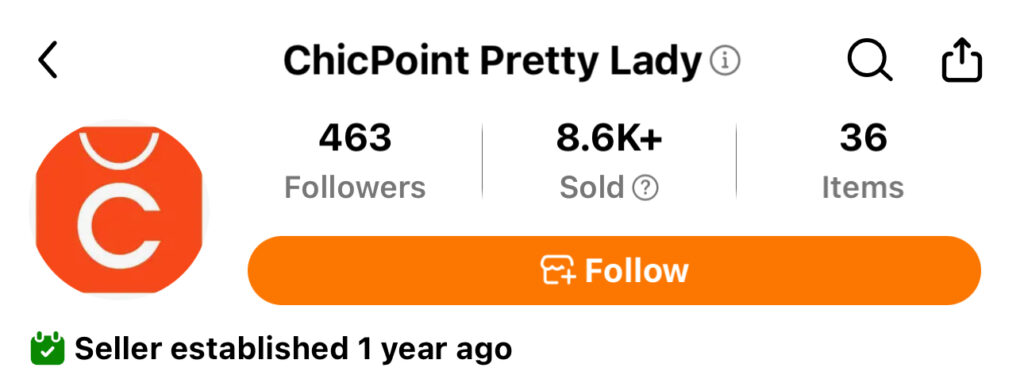Click the white C letter in logo

click(119, 226)
